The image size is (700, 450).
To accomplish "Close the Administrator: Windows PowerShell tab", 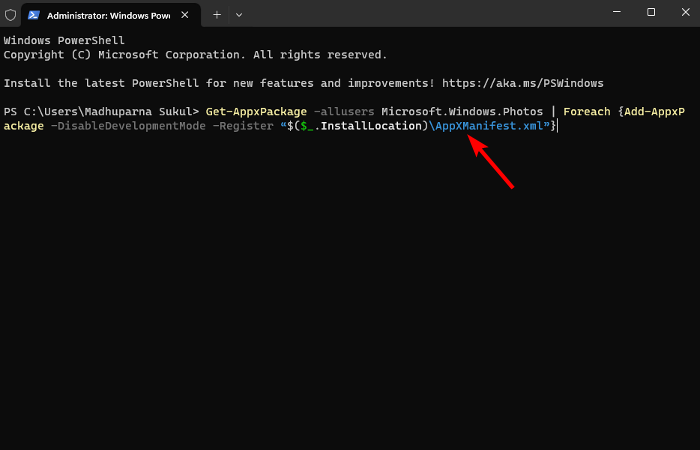I will click(188, 15).
